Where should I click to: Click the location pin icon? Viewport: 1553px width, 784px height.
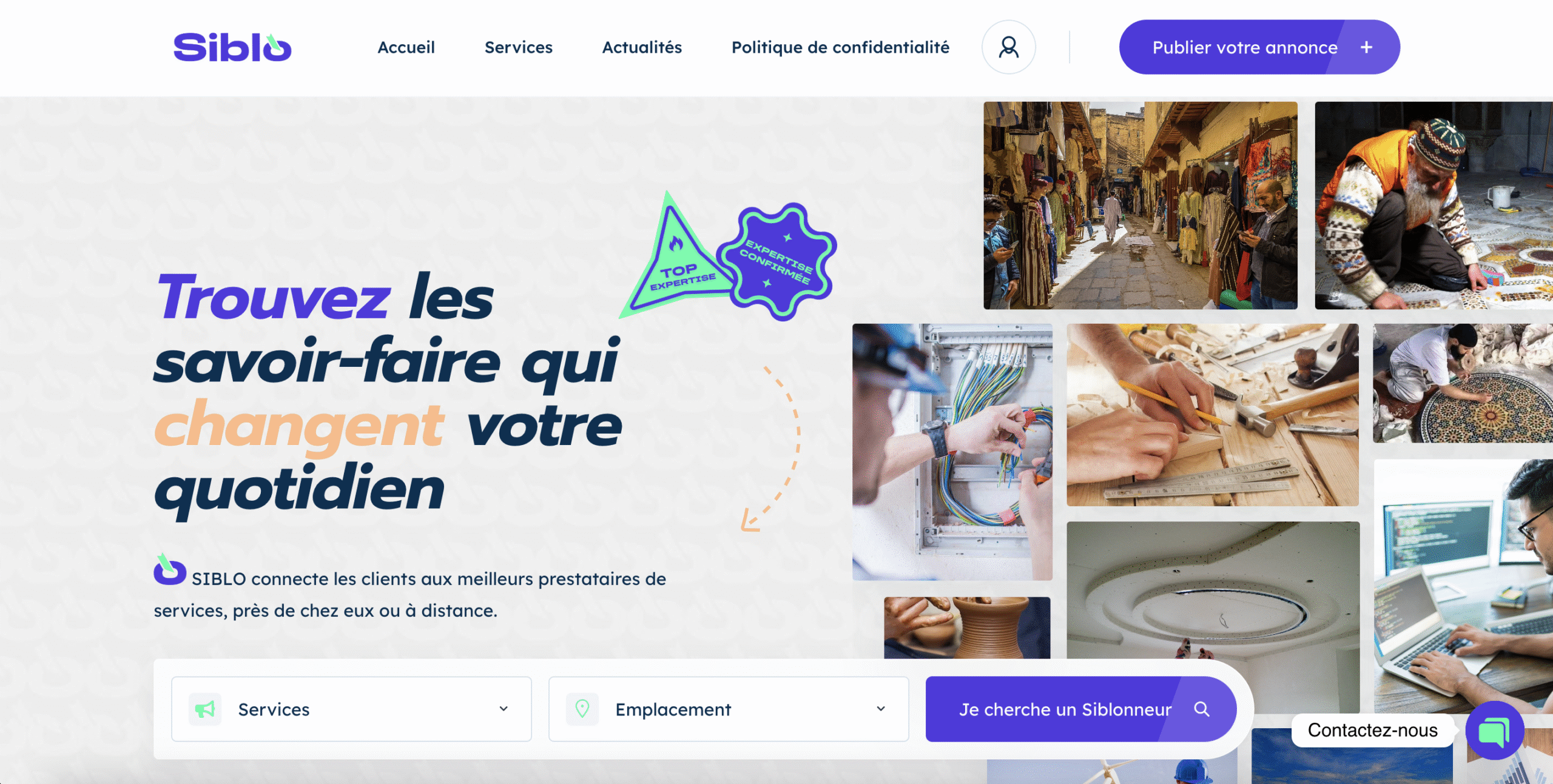pos(582,709)
